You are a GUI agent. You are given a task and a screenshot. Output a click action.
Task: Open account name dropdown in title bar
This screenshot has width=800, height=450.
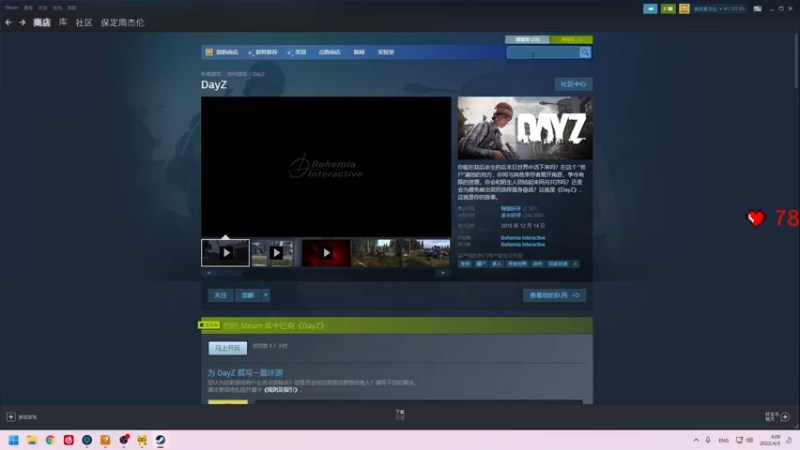tap(718, 9)
